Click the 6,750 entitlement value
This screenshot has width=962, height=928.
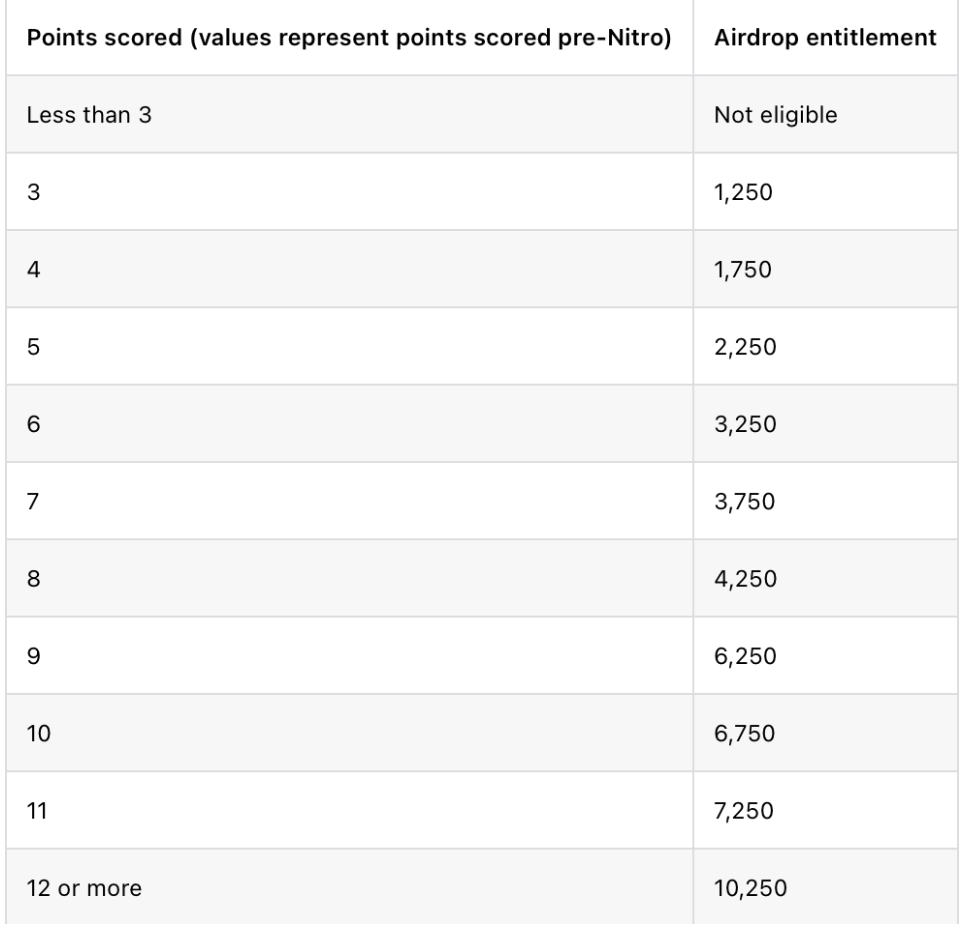pyautogui.click(x=746, y=733)
